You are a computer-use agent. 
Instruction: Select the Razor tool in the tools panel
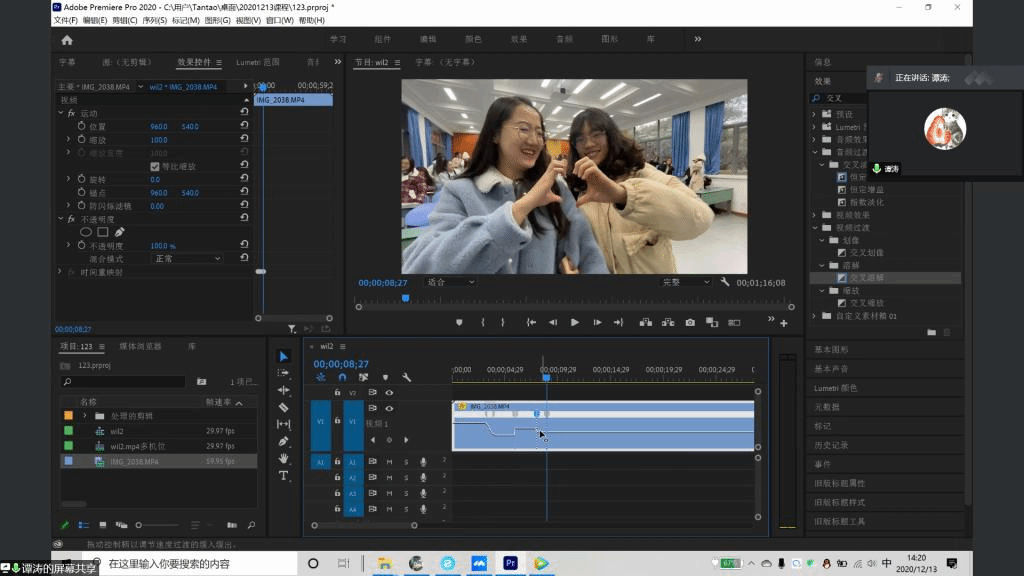pos(284,407)
